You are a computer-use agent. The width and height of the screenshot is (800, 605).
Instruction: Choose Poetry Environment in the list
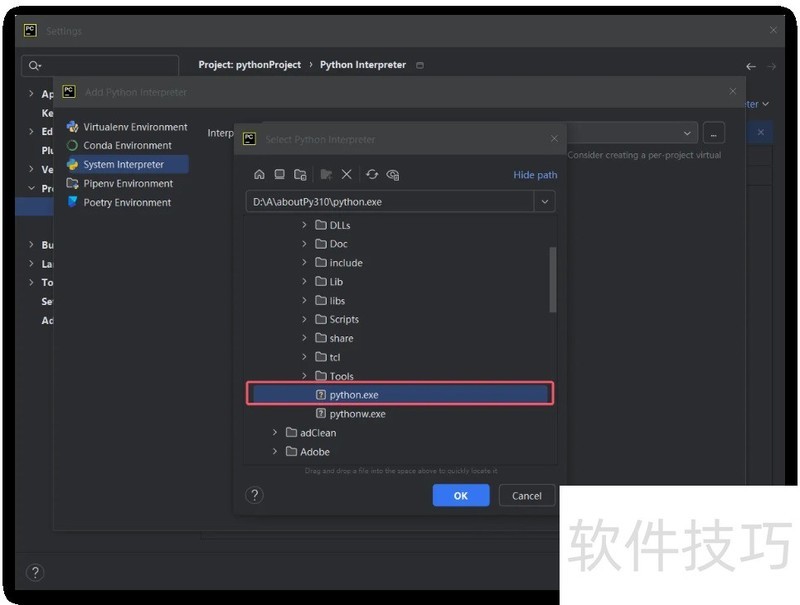[127, 202]
